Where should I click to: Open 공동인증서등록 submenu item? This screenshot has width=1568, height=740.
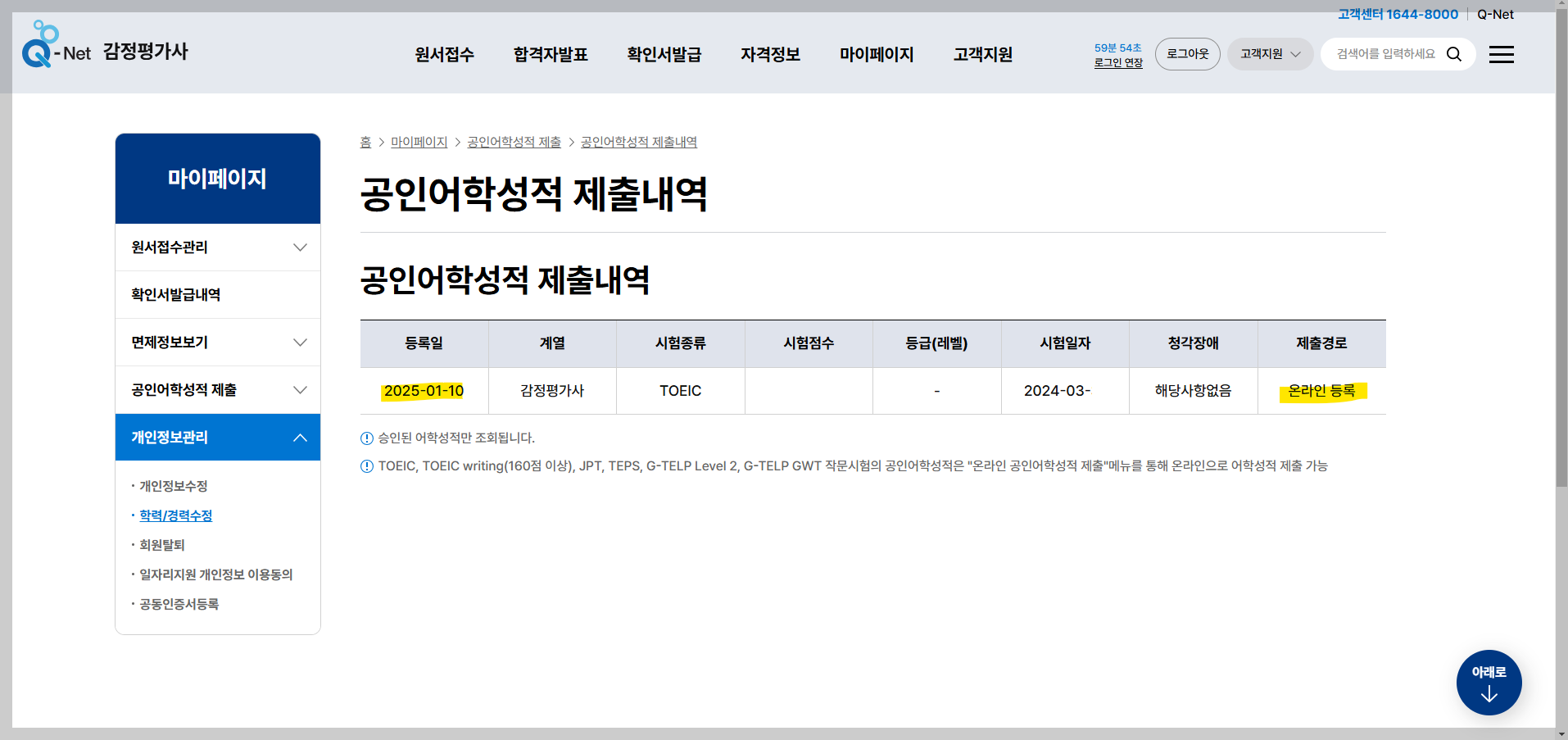(x=179, y=604)
